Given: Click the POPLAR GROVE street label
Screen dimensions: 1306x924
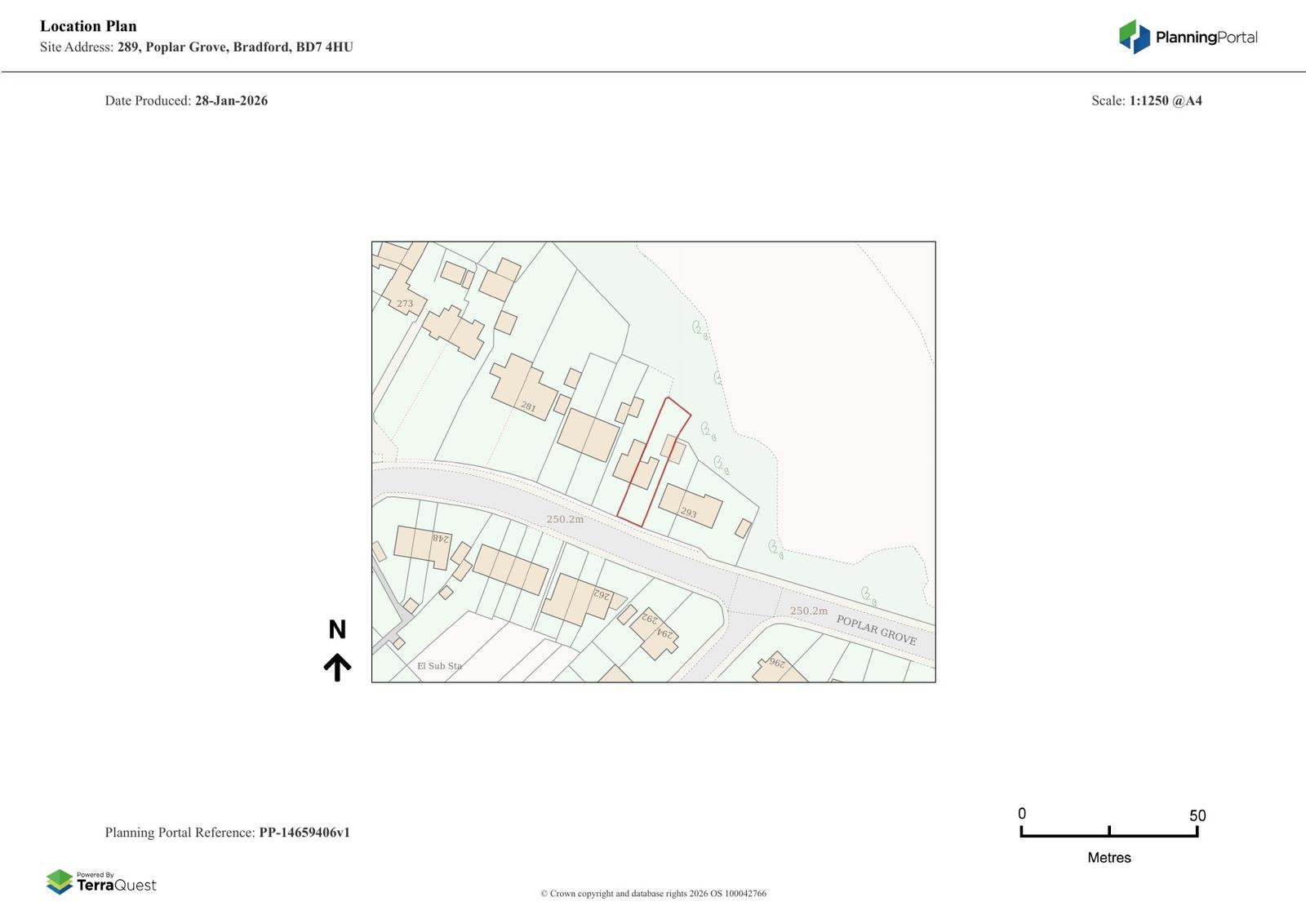Looking at the screenshot, I should coord(876,630).
